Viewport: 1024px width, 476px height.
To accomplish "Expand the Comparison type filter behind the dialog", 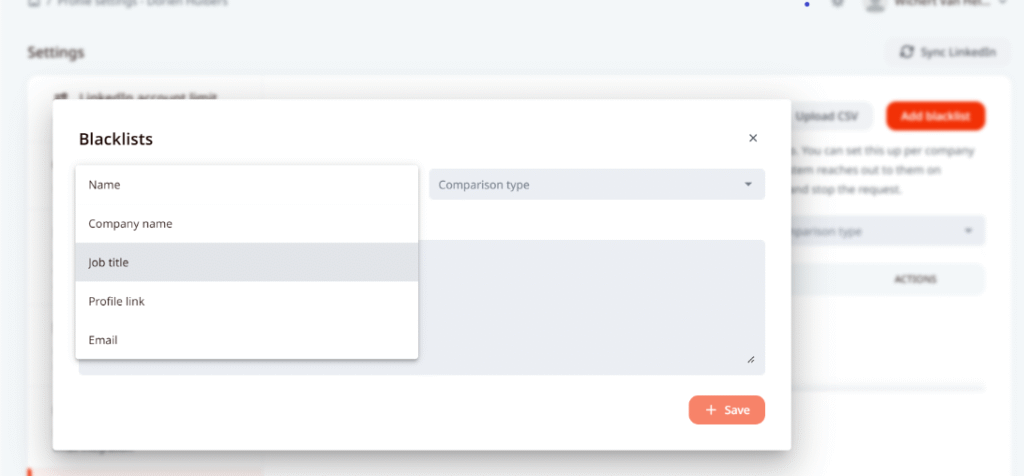I will coord(885,231).
